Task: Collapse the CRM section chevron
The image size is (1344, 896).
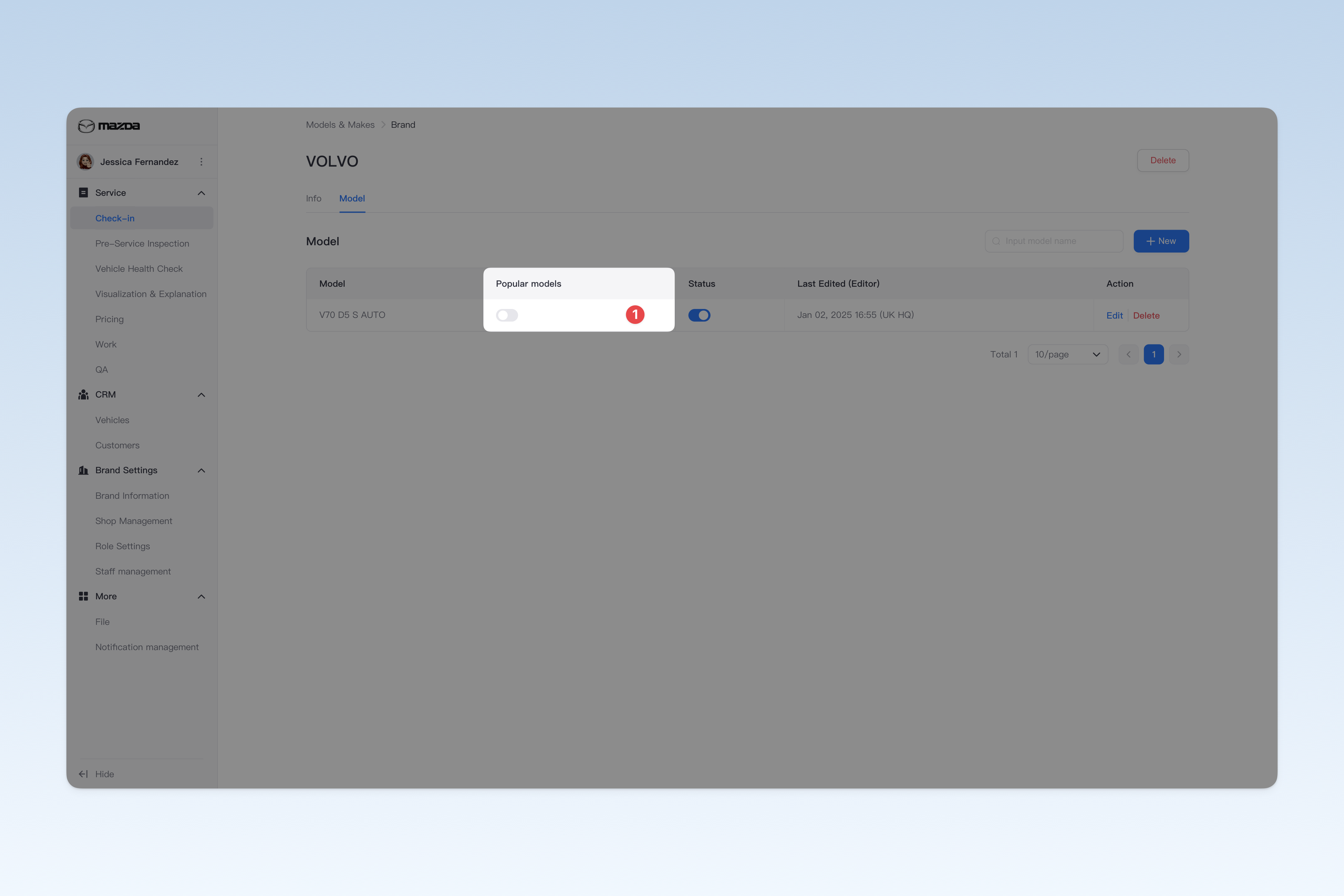Action: 201,395
